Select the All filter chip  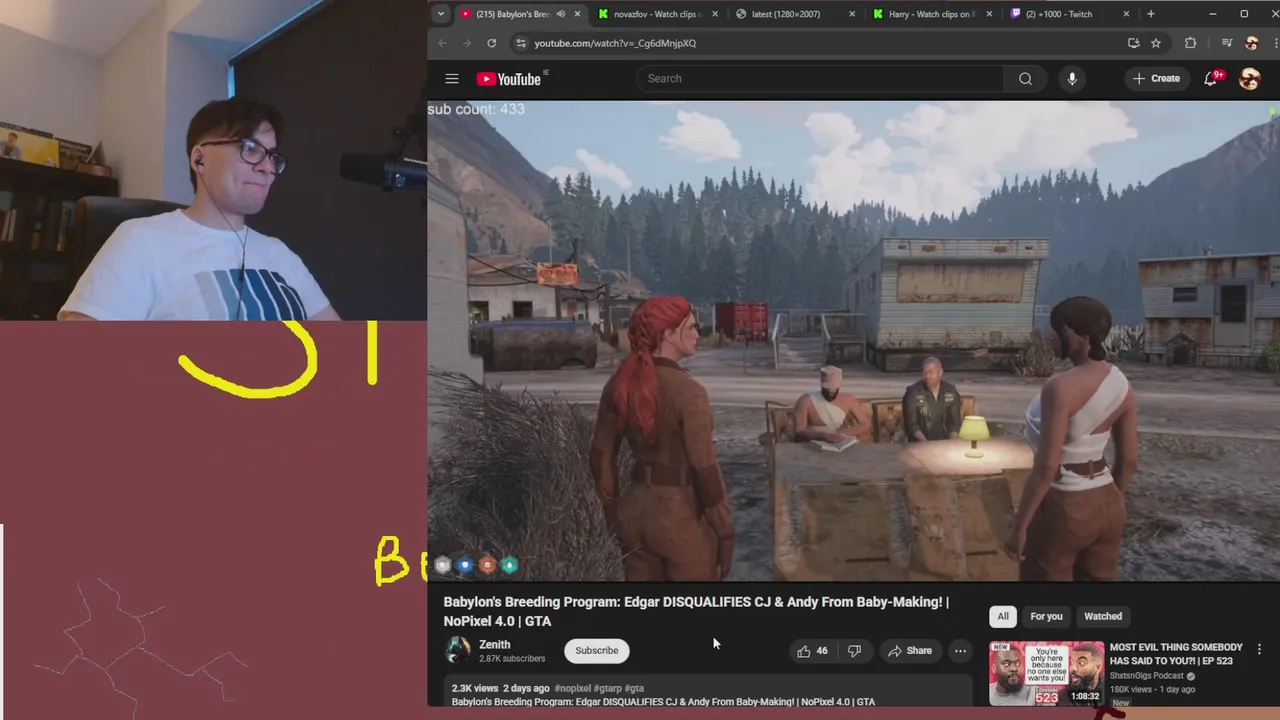[1003, 616]
